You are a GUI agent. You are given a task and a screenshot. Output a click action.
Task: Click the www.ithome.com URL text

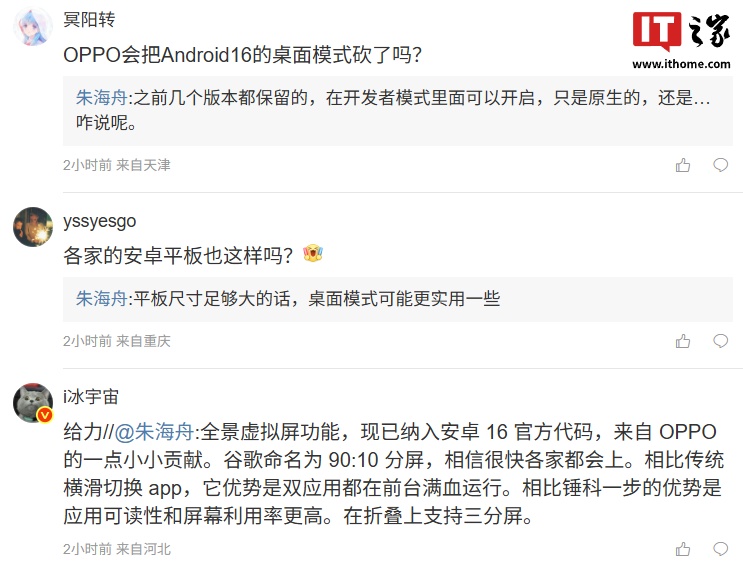click(681, 64)
